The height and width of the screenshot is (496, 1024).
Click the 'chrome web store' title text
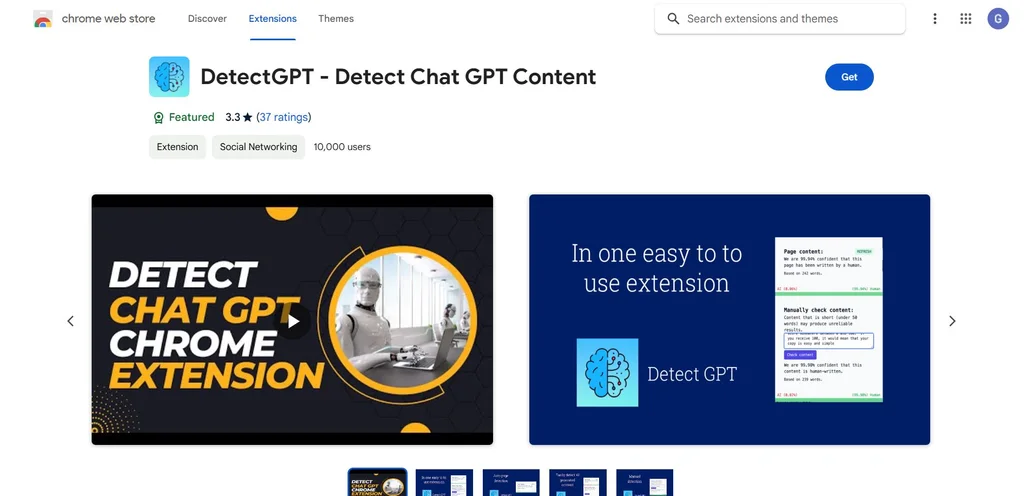click(108, 19)
